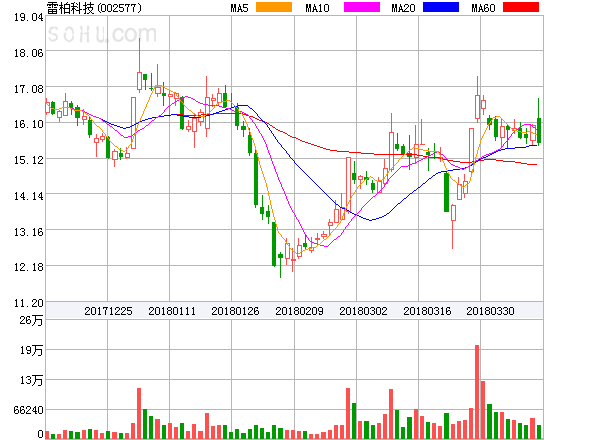Click the 66240 volume axis label
Screen dimensions: 600x440
pos(28,410)
